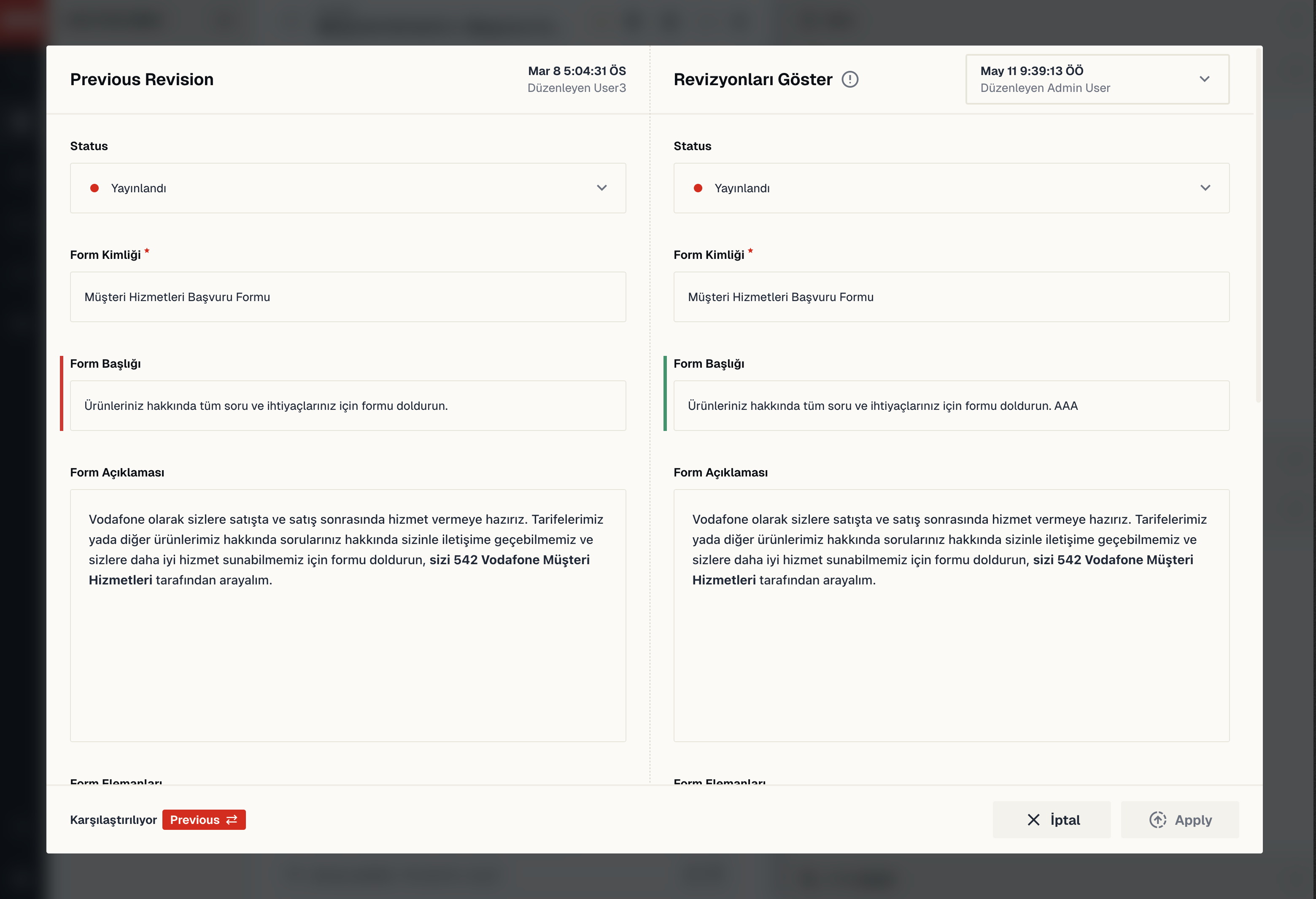Click the Apply button

[1179, 820]
